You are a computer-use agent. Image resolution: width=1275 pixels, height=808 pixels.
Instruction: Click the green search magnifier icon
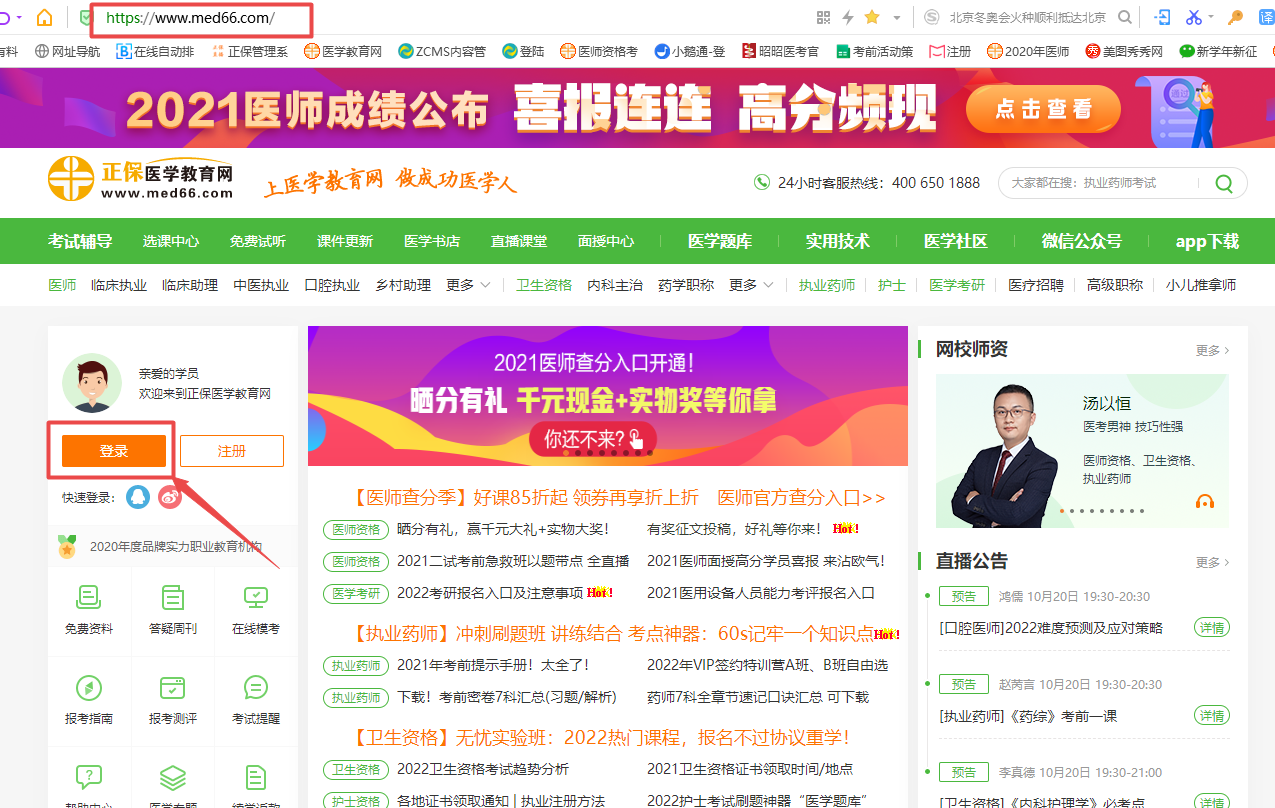coord(1223,183)
